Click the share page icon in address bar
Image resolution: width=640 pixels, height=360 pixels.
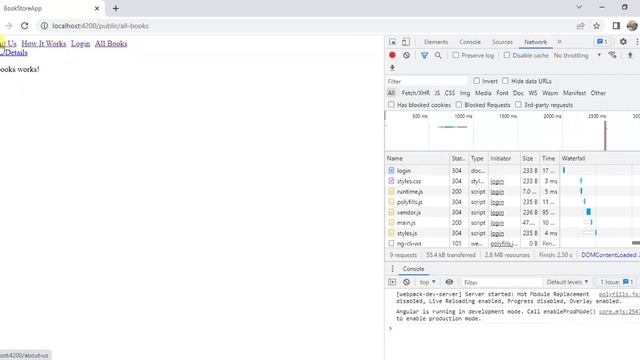(580, 26)
